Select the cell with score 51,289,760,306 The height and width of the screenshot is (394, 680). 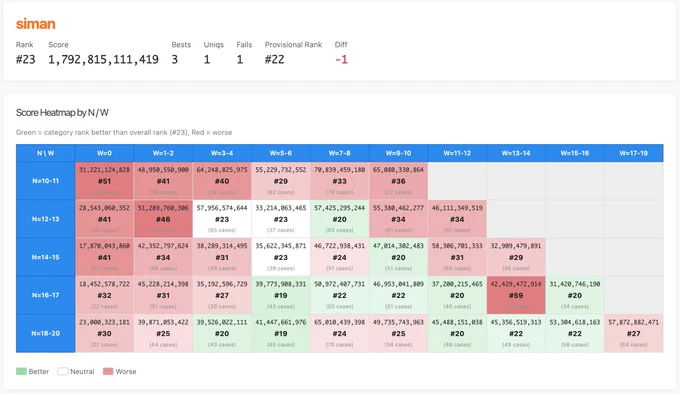click(163, 219)
